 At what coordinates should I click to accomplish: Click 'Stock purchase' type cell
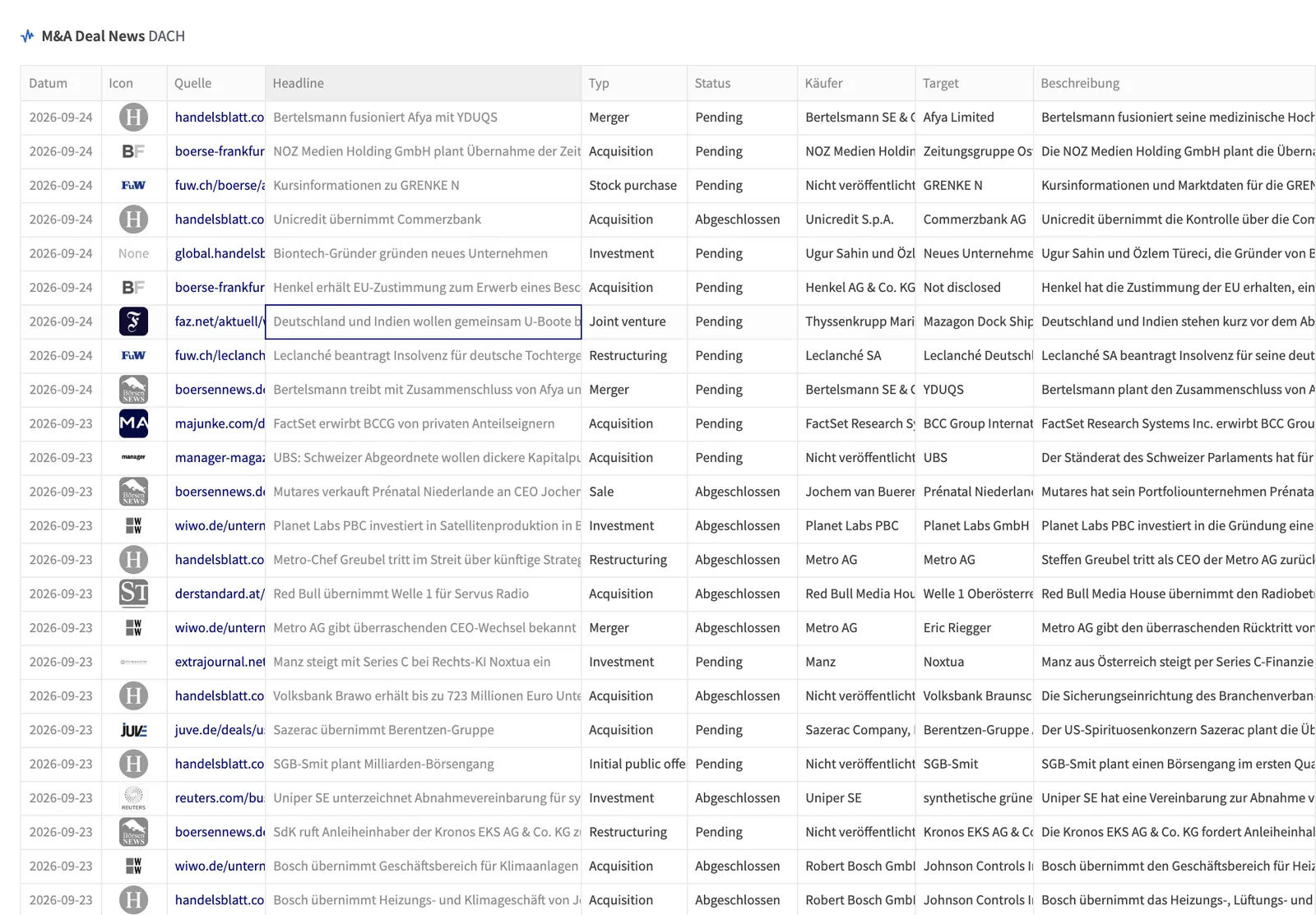[633, 186]
